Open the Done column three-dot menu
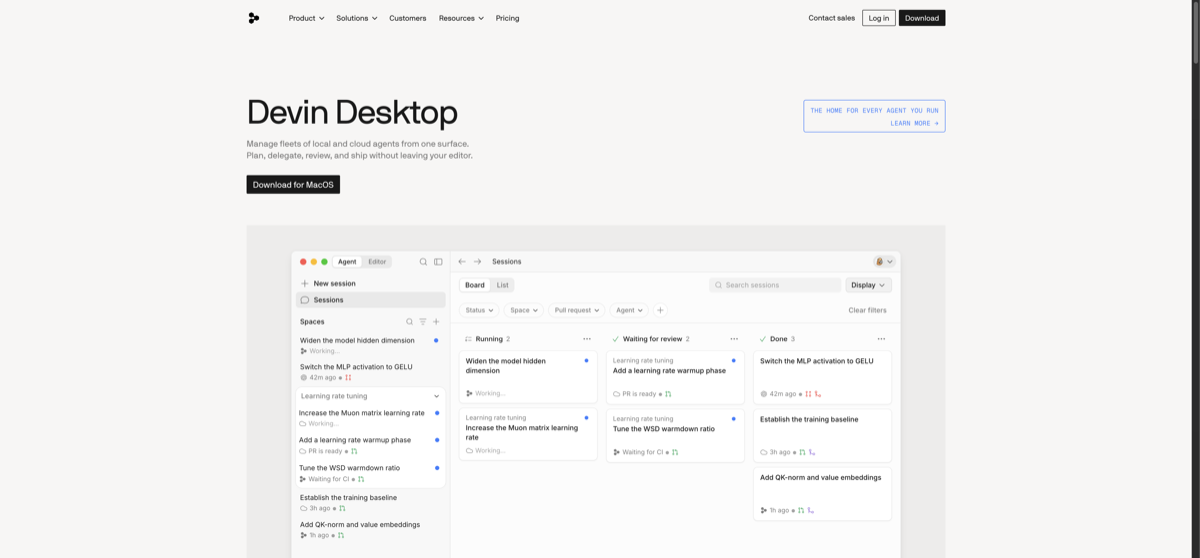The height and width of the screenshot is (558, 1200). coord(881,339)
